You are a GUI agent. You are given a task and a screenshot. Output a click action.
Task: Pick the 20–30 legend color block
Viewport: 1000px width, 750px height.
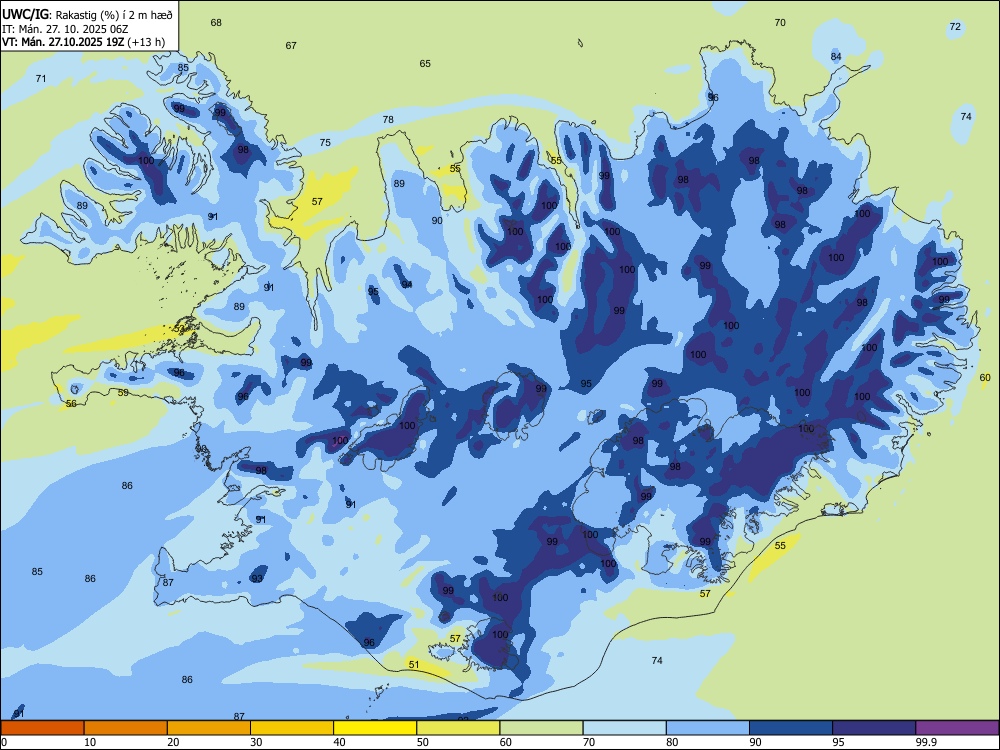coord(209,728)
